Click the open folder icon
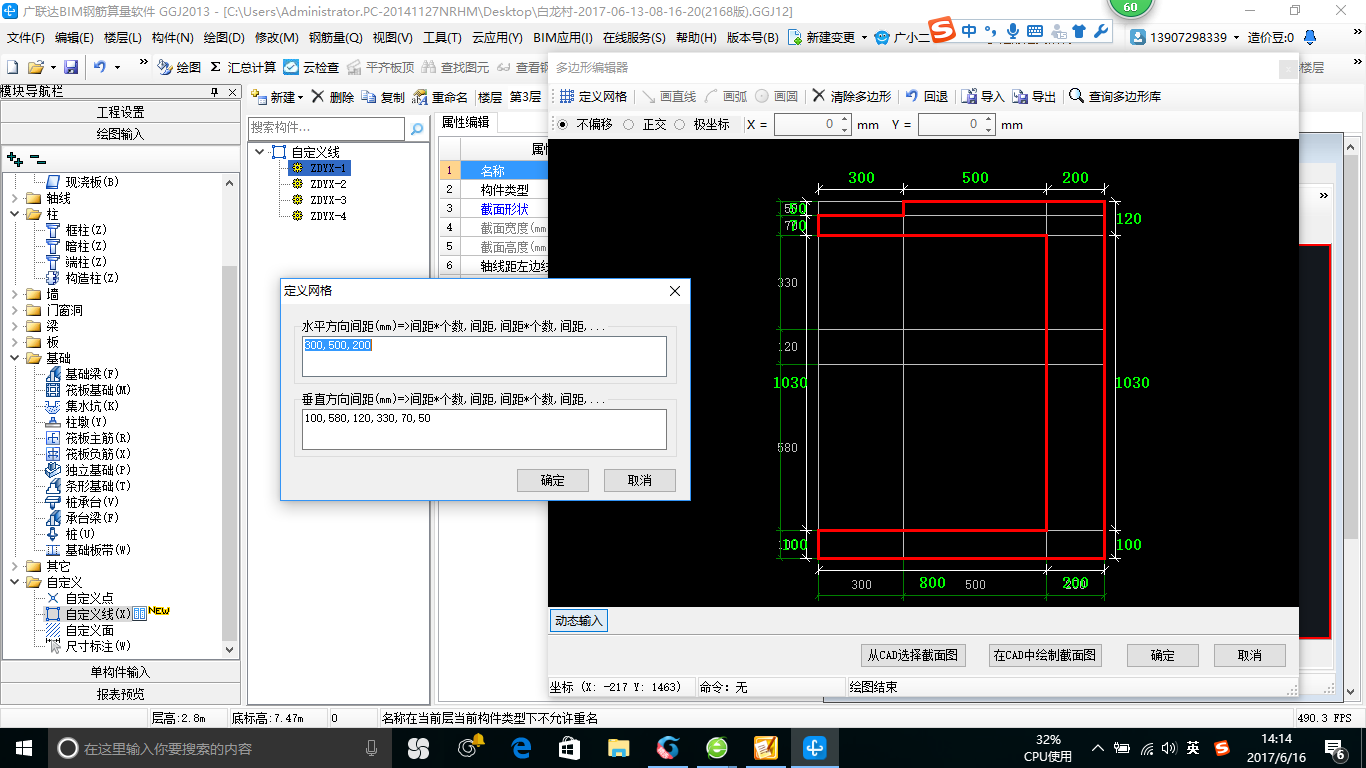Image resolution: width=1366 pixels, height=768 pixels. click(x=35, y=67)
